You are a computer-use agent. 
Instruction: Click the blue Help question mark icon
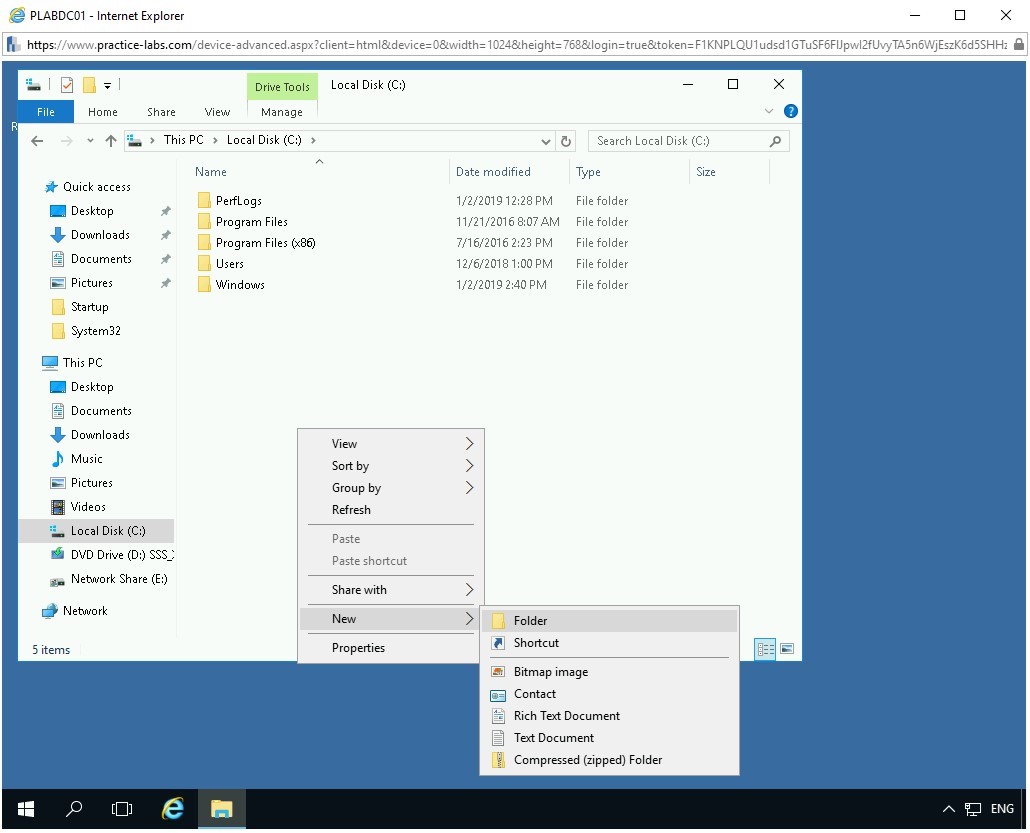click(791, 111)
